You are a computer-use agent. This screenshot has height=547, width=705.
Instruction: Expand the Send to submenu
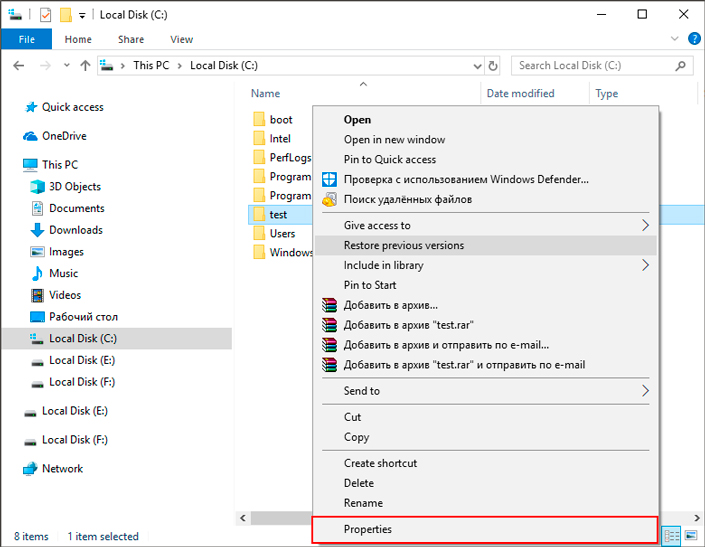click(x=486, y=391)
